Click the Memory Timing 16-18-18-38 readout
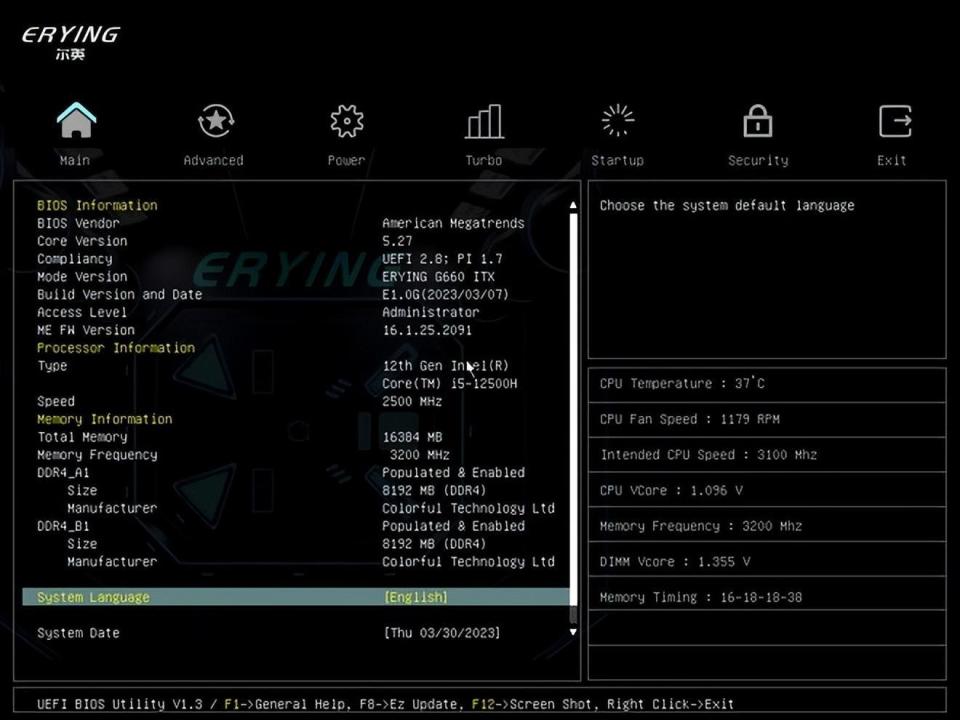 701,597
